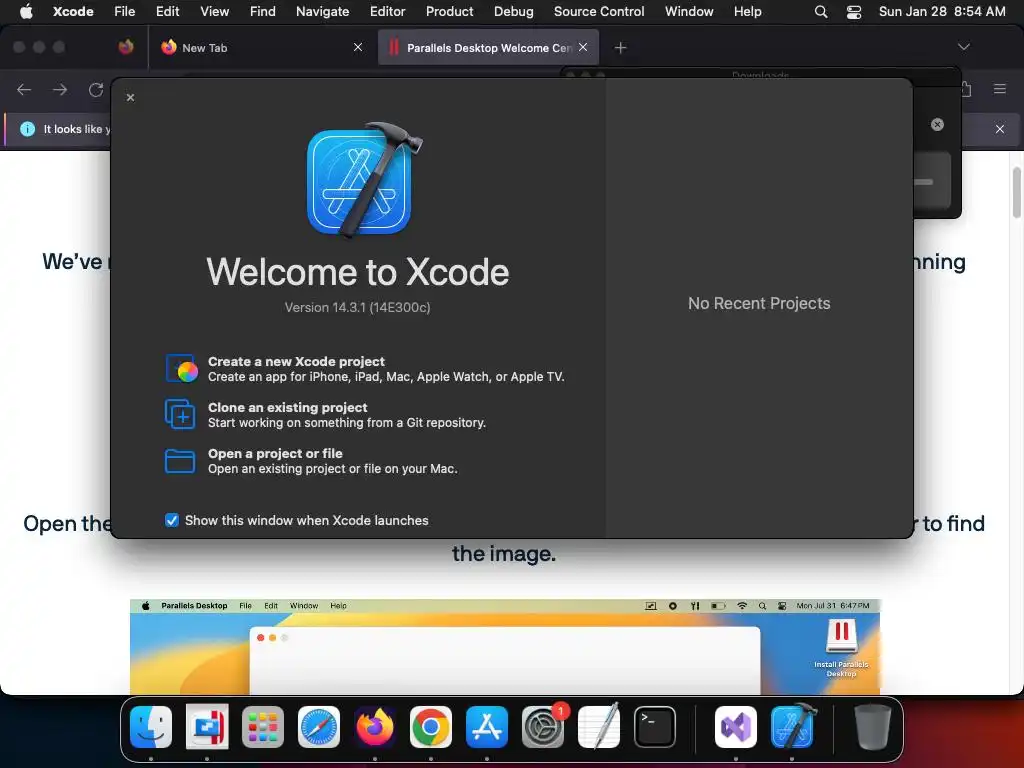Open a new Firefox tab with plus
The width and height of the screenshot is (1024, 768).
620,48
